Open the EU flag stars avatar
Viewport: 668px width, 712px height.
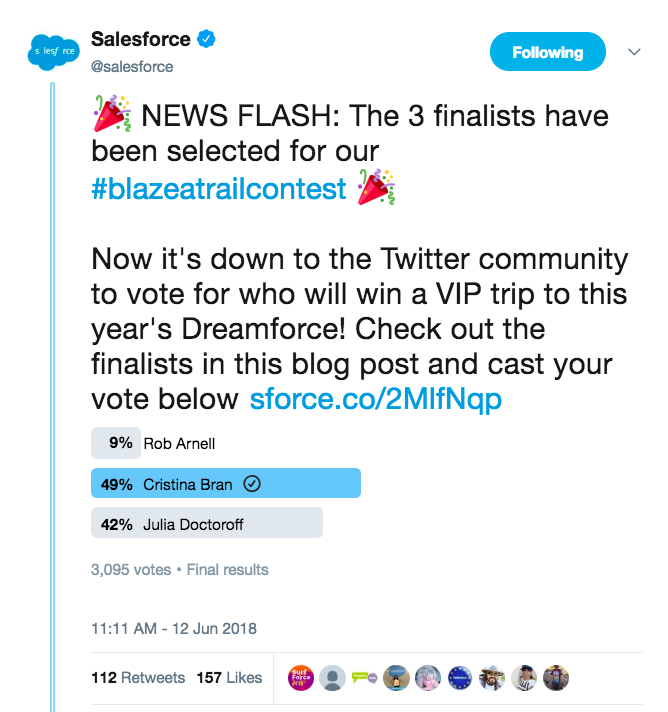[x=459, y=677]
